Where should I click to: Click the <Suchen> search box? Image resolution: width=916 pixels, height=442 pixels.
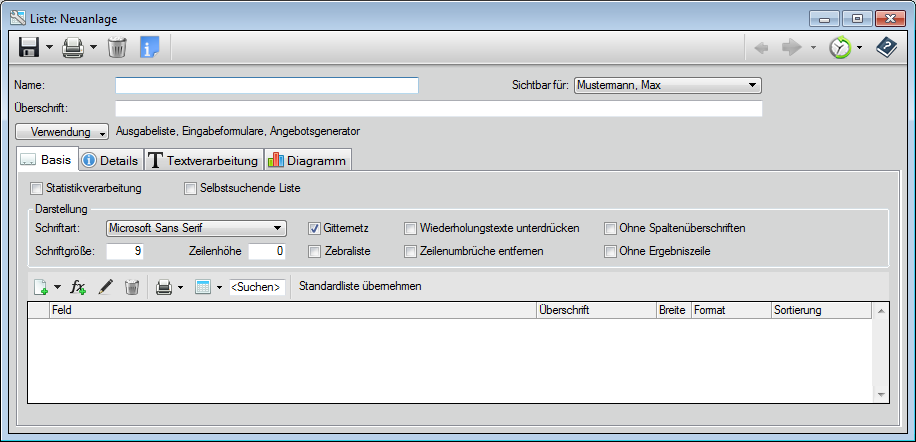258,287
